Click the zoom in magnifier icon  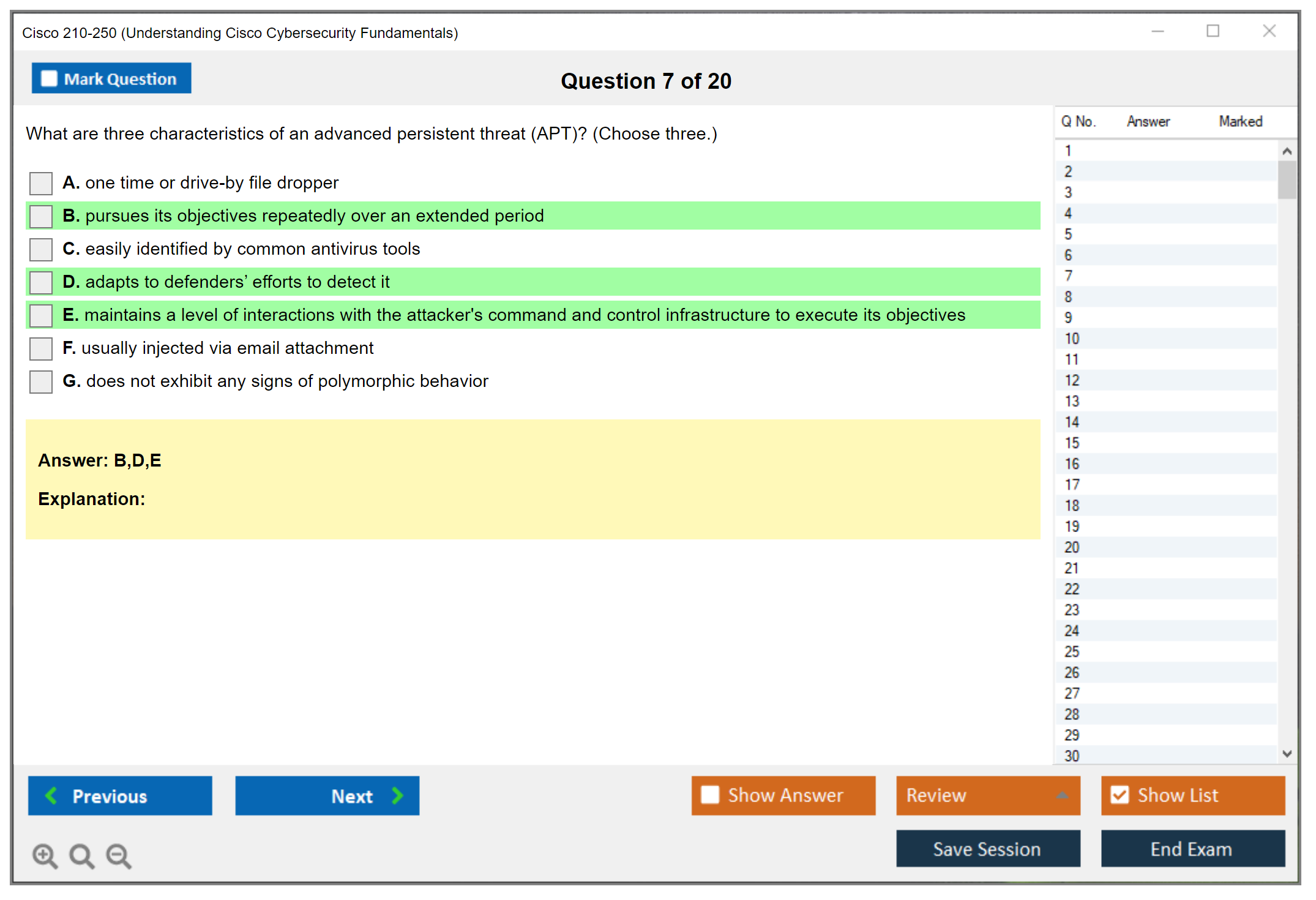[x=44, y=855]
